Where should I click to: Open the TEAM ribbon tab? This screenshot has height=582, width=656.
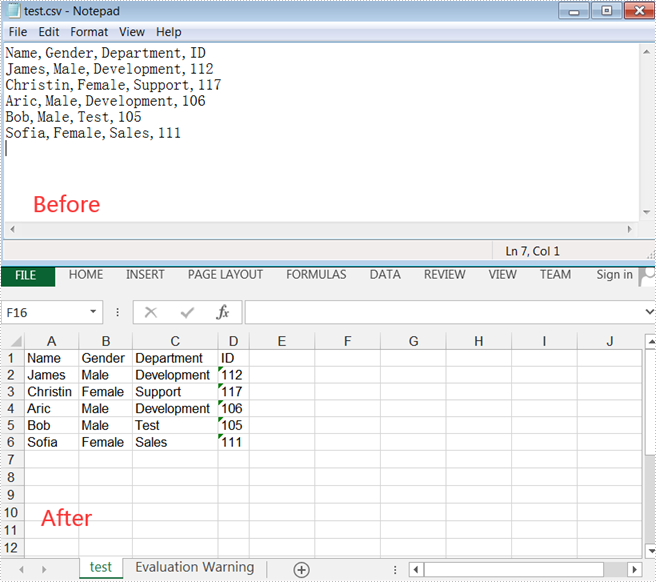click(555, 274)
